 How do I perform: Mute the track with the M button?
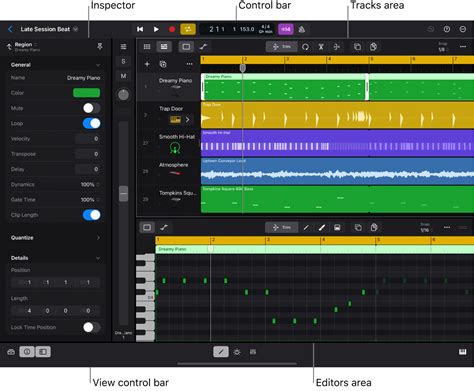[x=123, y=76]
